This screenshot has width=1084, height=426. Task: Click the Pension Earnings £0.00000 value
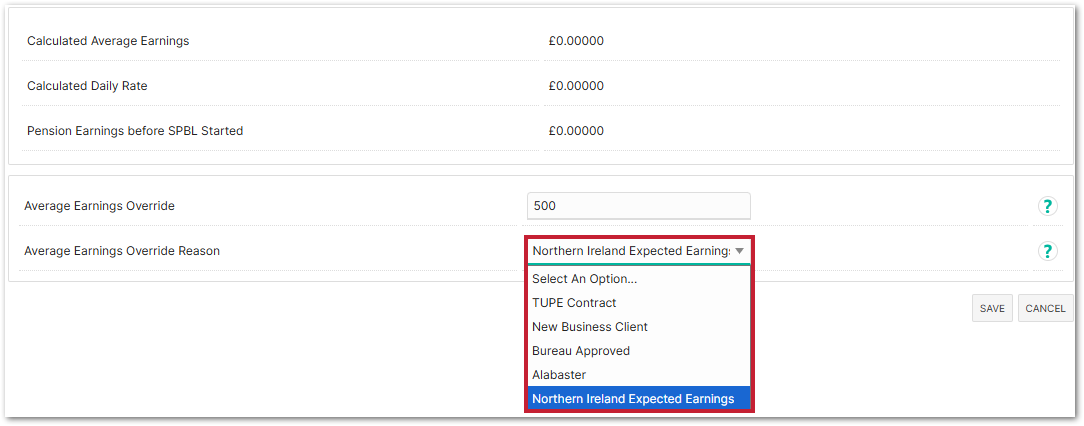576,131
